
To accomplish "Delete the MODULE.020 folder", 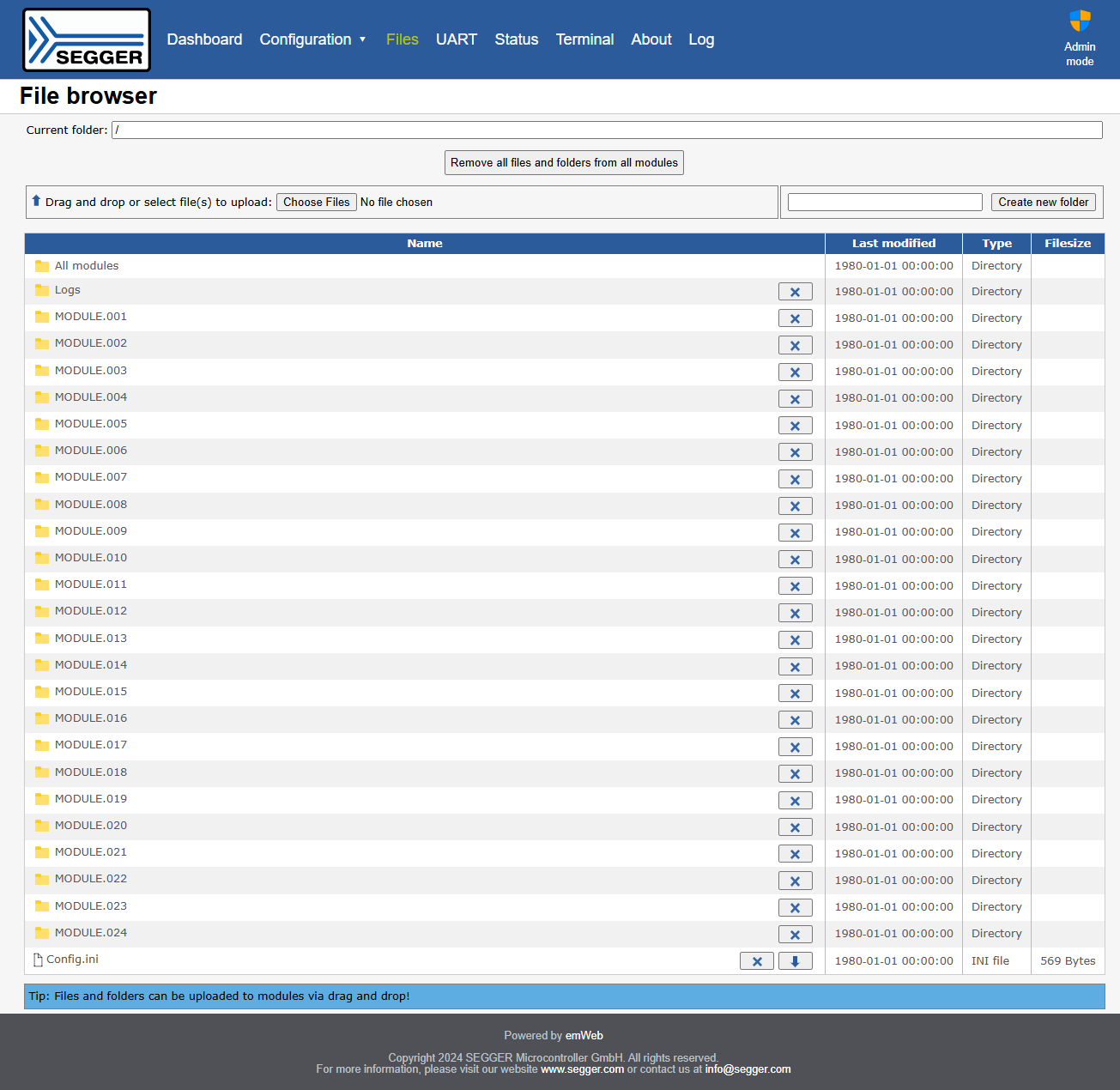I will click(795, 827).
